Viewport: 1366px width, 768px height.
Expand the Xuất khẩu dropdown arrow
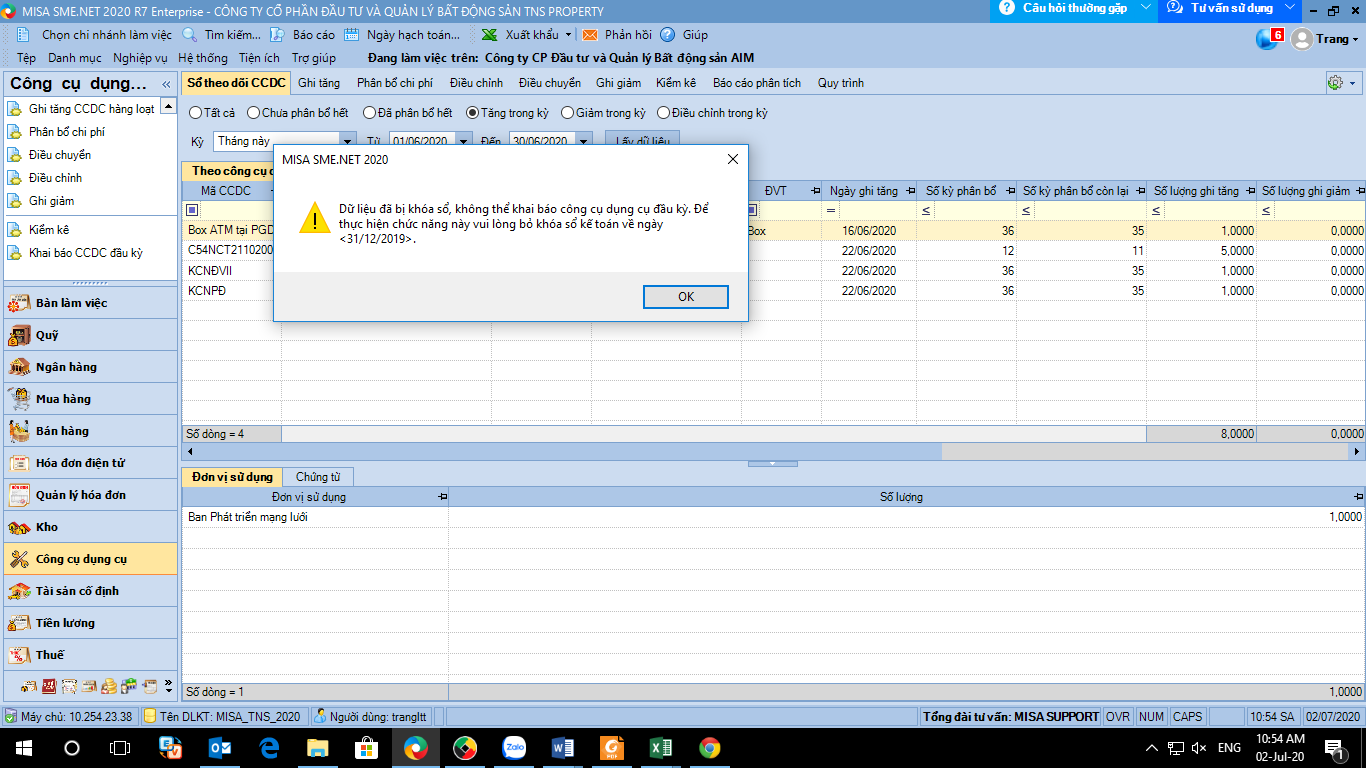point(568,35)
